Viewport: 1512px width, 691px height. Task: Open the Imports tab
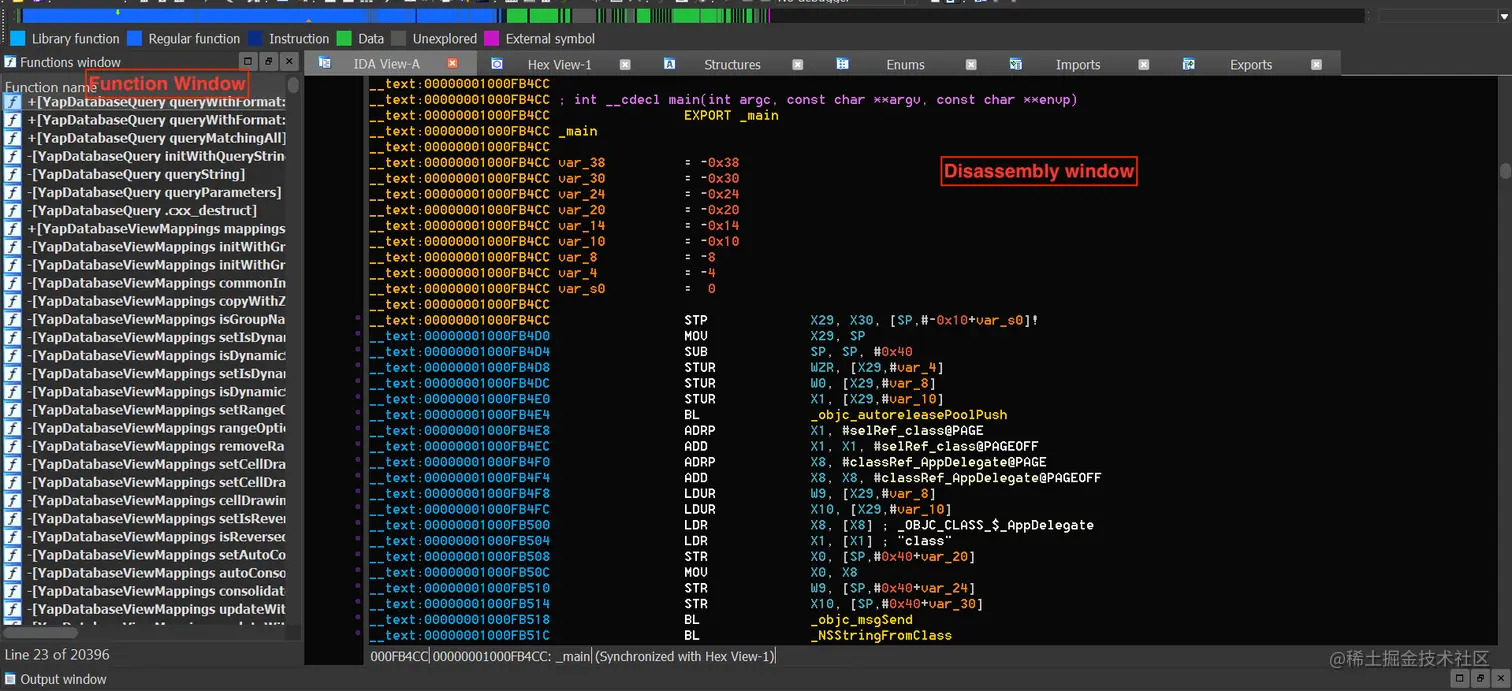pos(1078,64)
